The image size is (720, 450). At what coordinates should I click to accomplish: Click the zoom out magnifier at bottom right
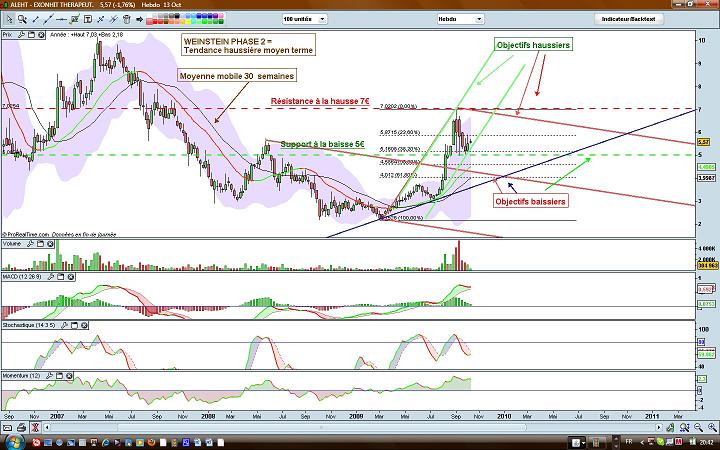698,428
